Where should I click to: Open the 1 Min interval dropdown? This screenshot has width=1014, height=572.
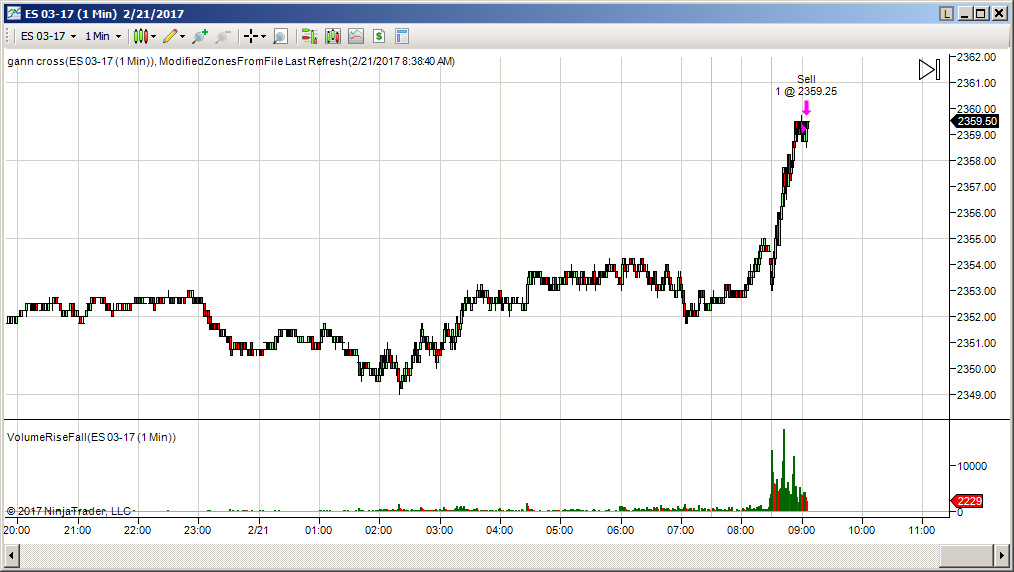click(103, 36)
